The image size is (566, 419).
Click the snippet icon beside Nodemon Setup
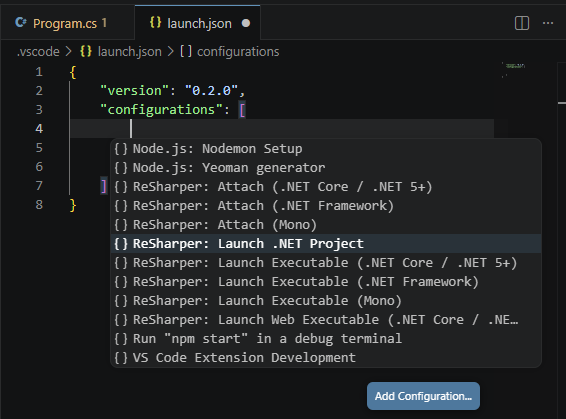(121, 149)
